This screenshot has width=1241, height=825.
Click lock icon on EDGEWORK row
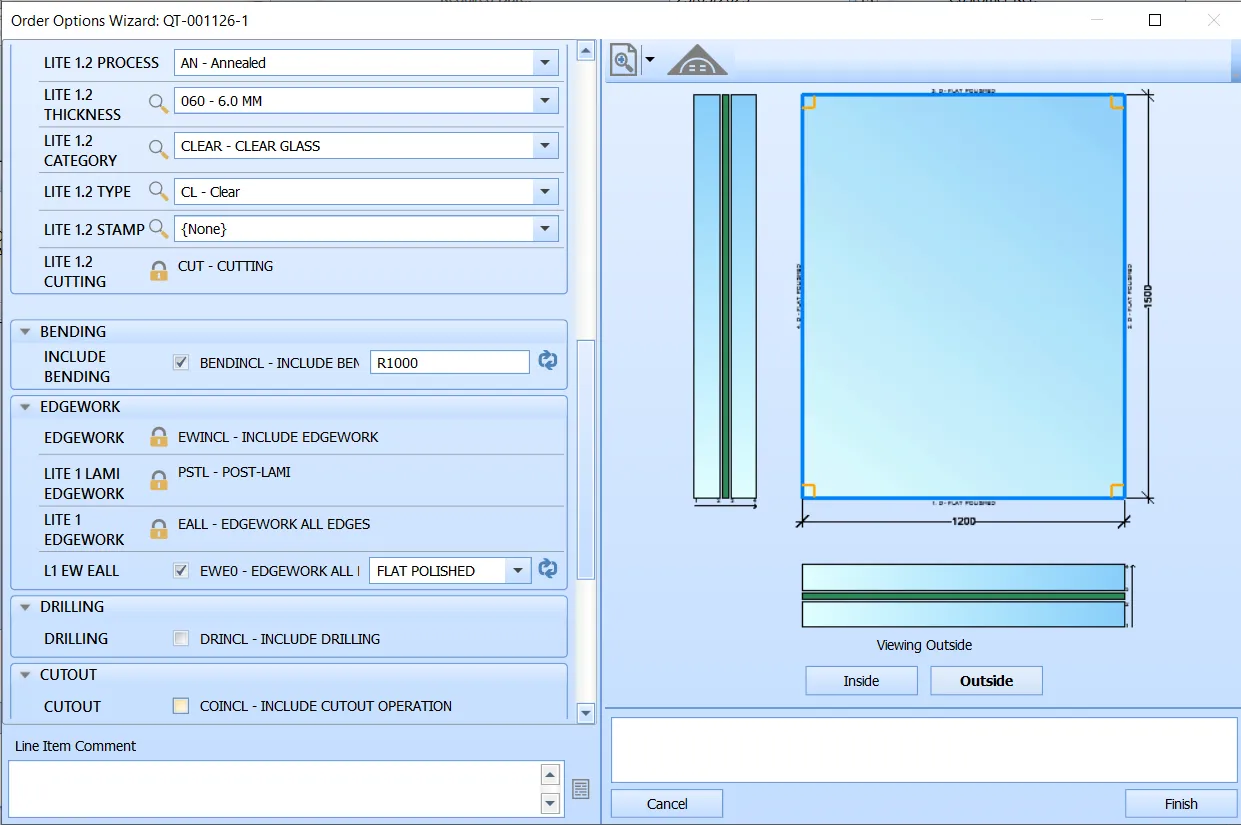[x=158, y=436]
